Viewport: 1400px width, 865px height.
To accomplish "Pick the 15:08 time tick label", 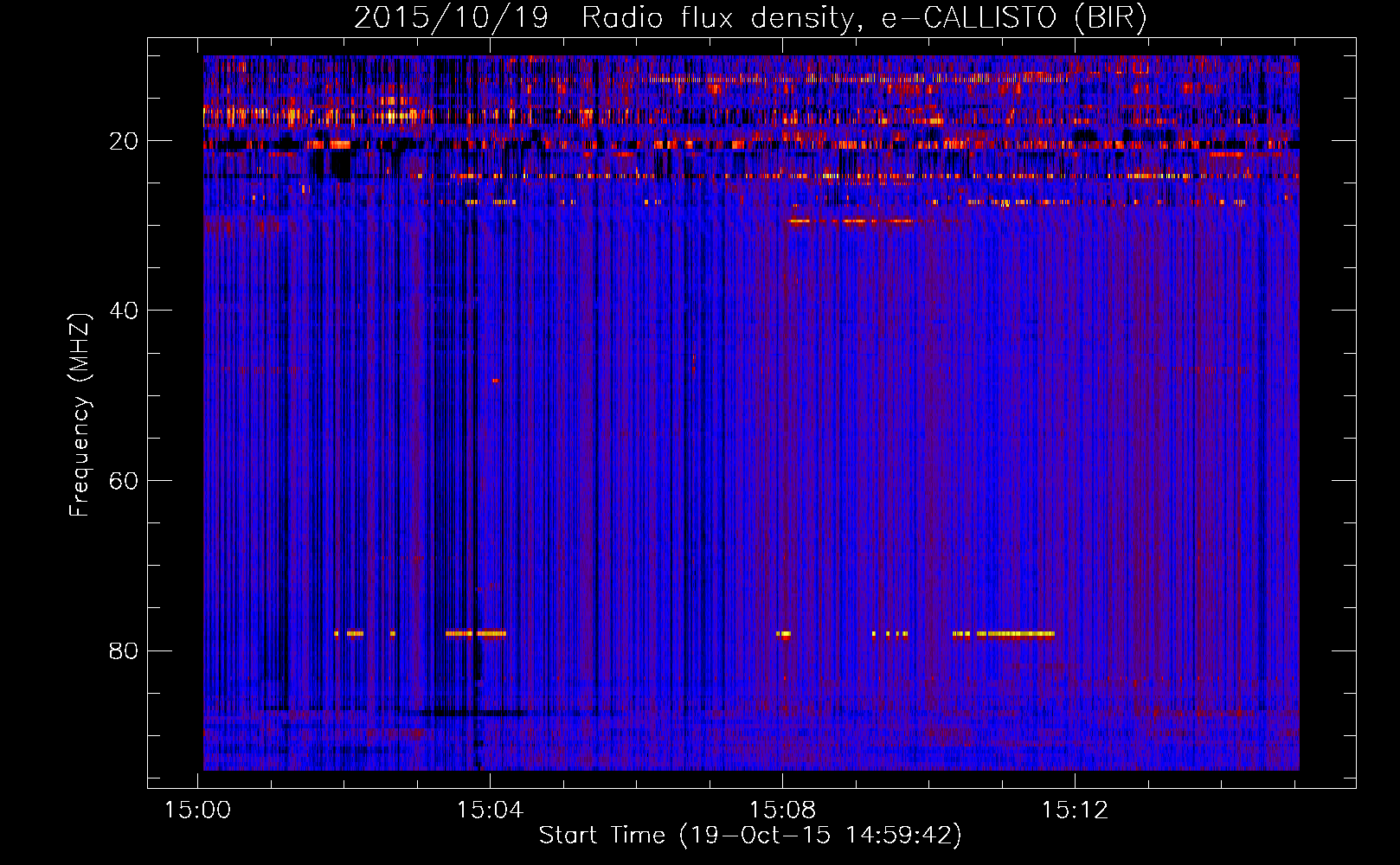I will point(782,811).
